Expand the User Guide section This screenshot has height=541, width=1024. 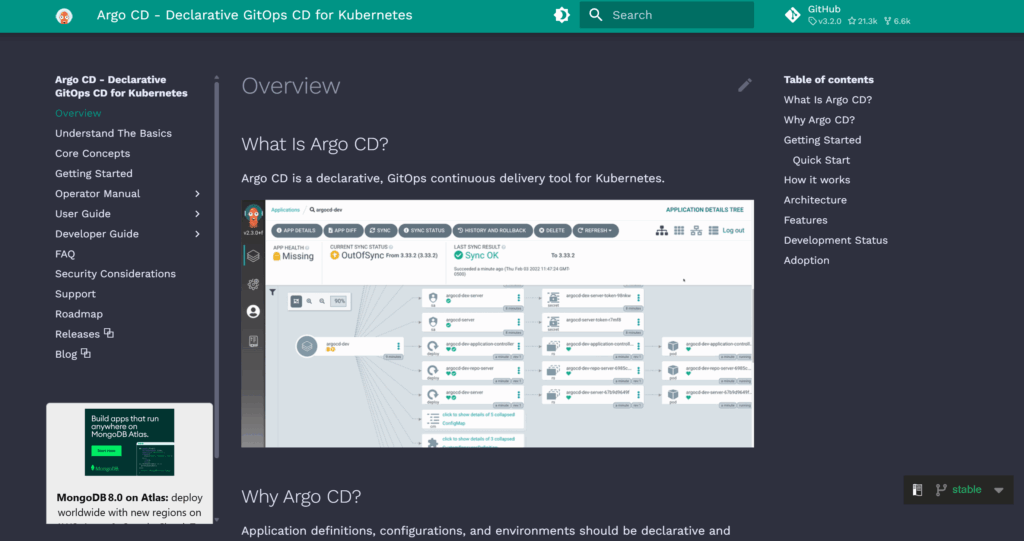(197, 214)
